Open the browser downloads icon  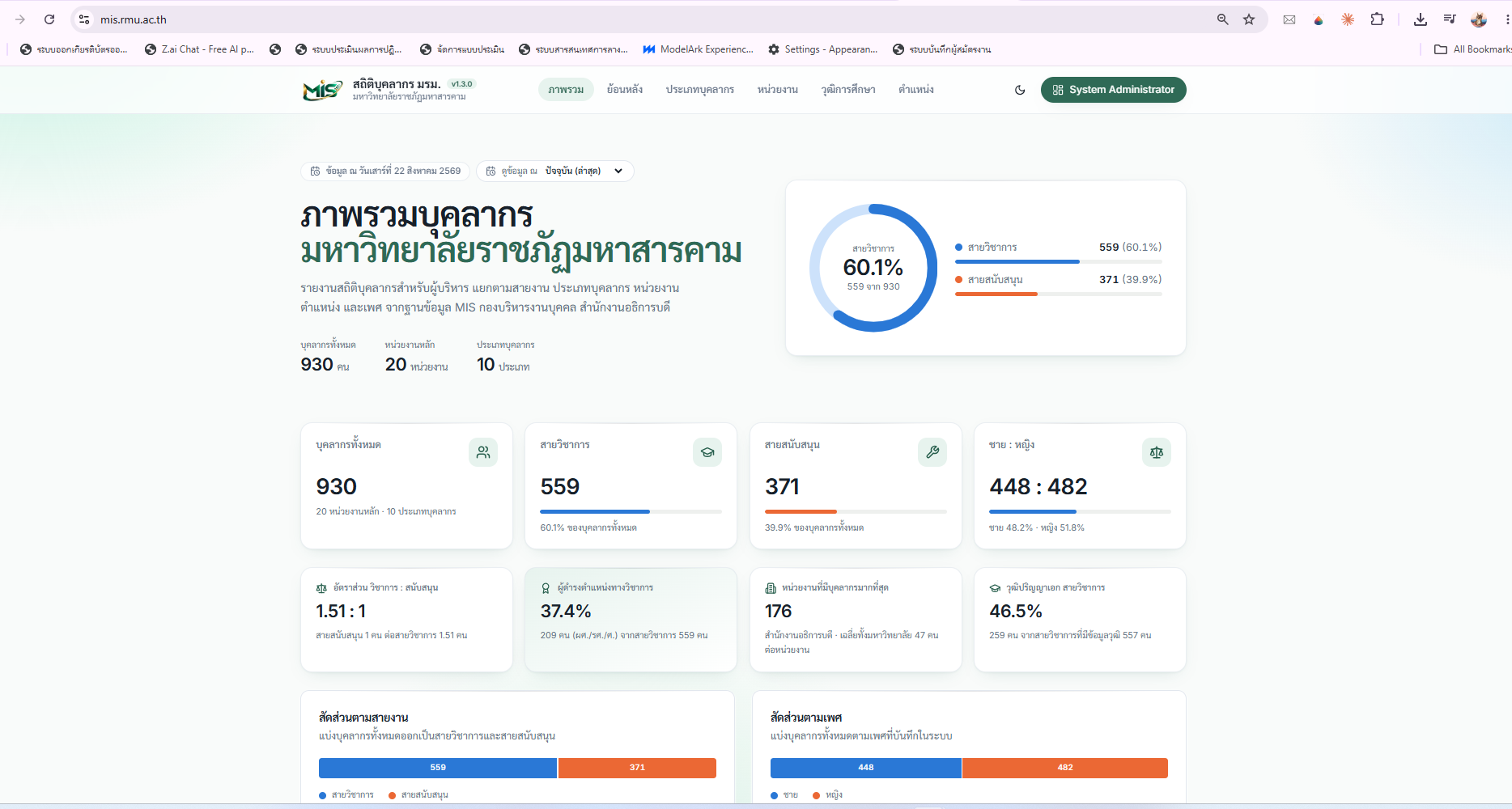(x=1421, y=19)
